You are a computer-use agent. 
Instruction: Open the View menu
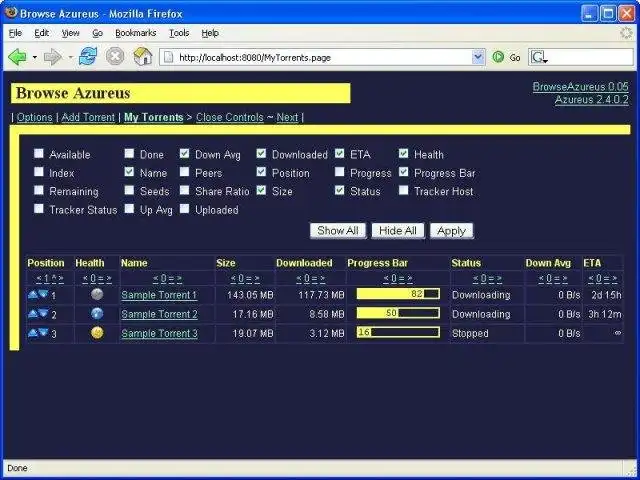click(x=70, y=33)
